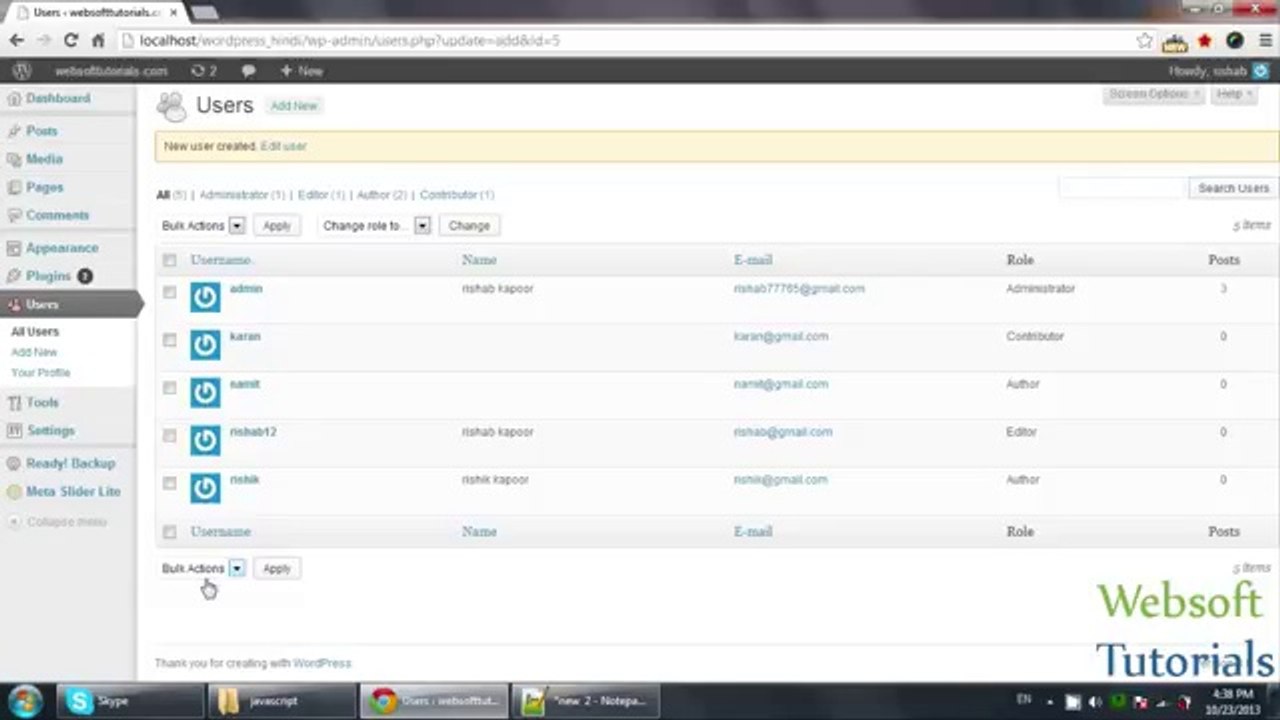Tick the checkbox for user karan

pyautogui.click(x=169, y=340)
